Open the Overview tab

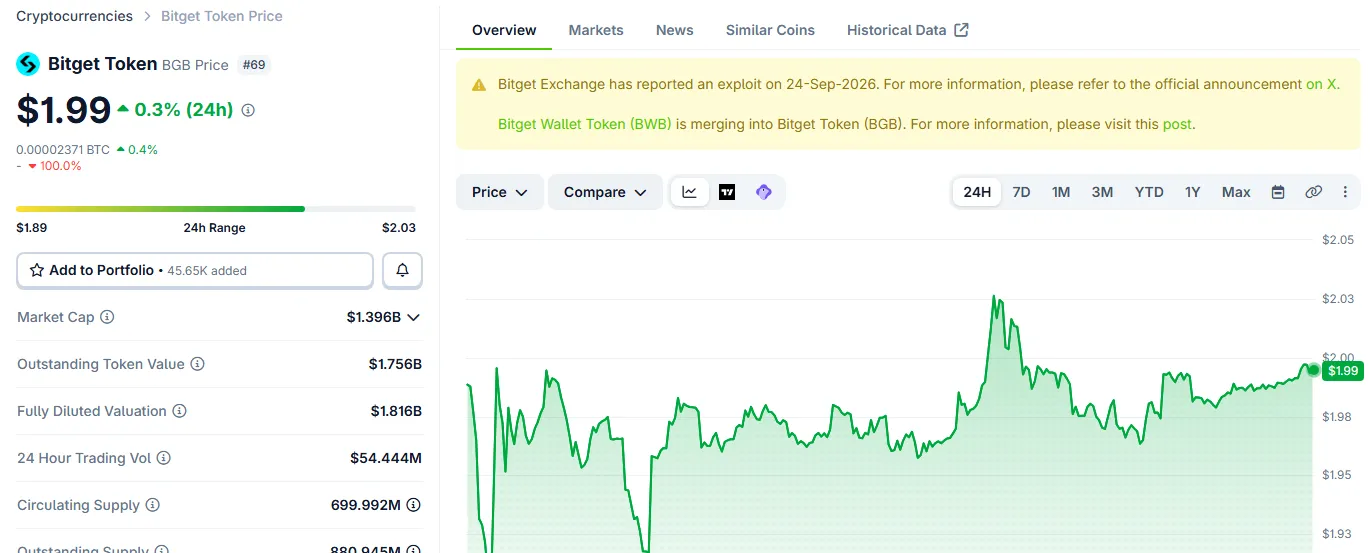pos(504,30)
